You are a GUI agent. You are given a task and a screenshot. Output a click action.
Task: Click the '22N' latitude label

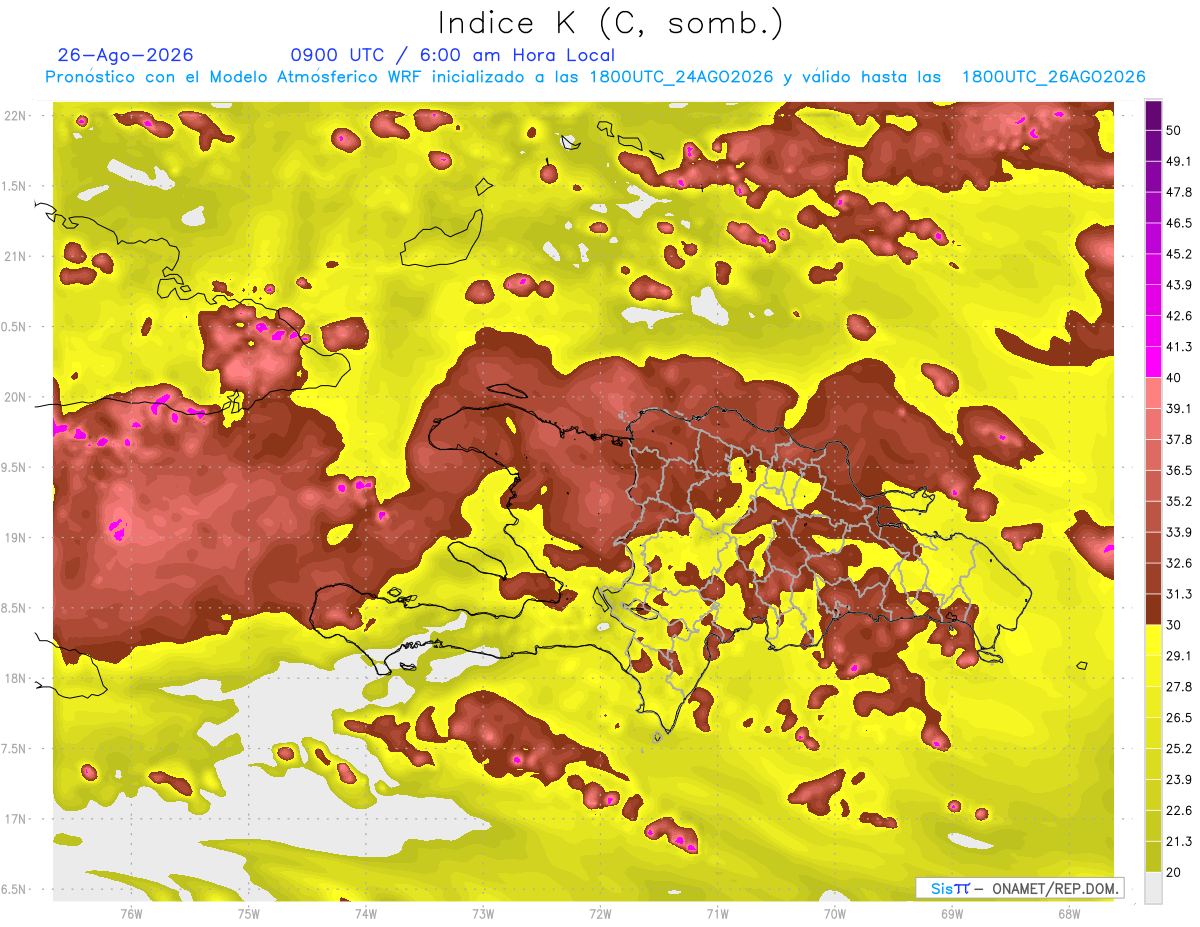tap(15, 116)
